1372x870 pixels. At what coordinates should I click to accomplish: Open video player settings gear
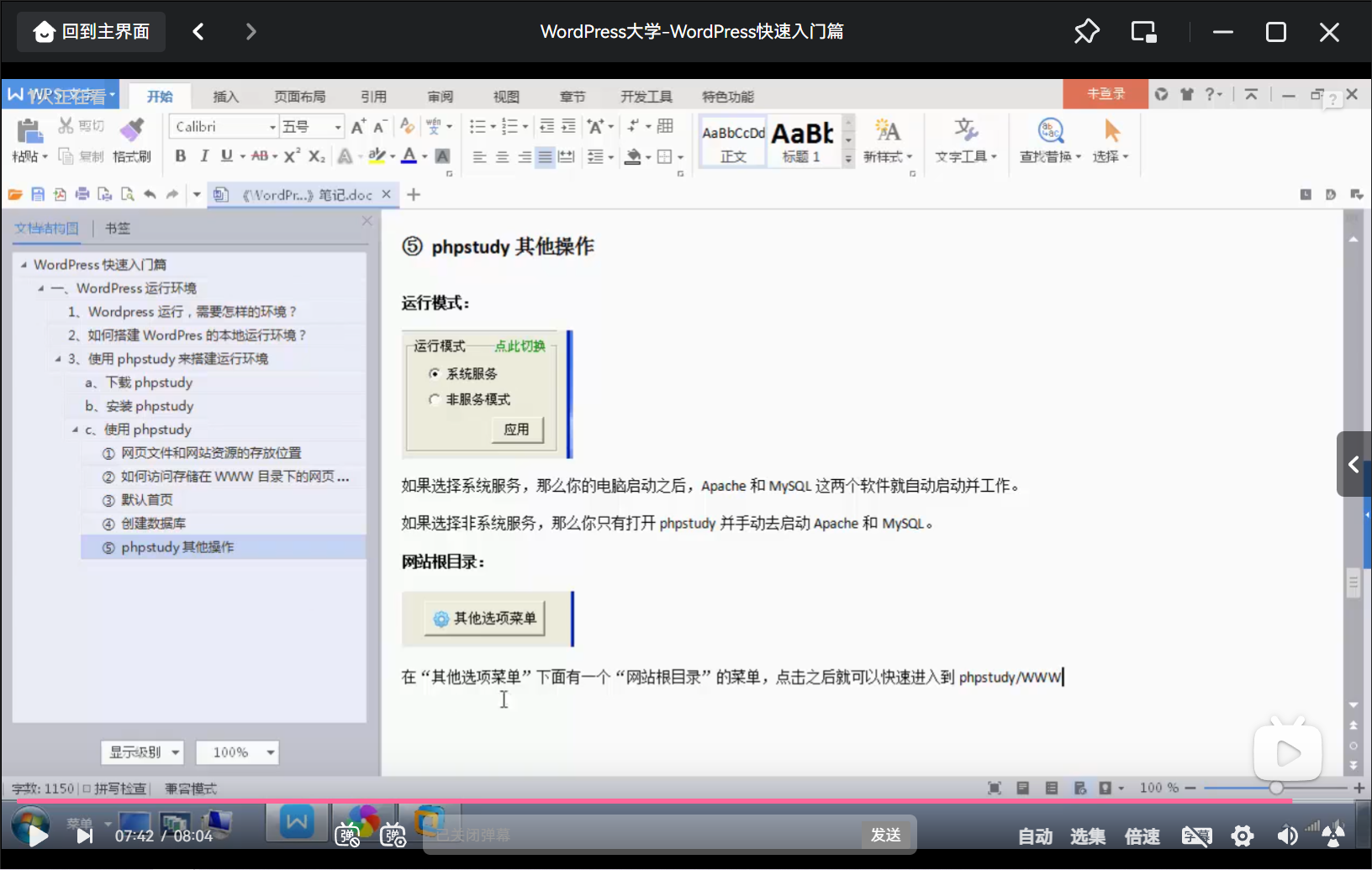coord(1243,836)
